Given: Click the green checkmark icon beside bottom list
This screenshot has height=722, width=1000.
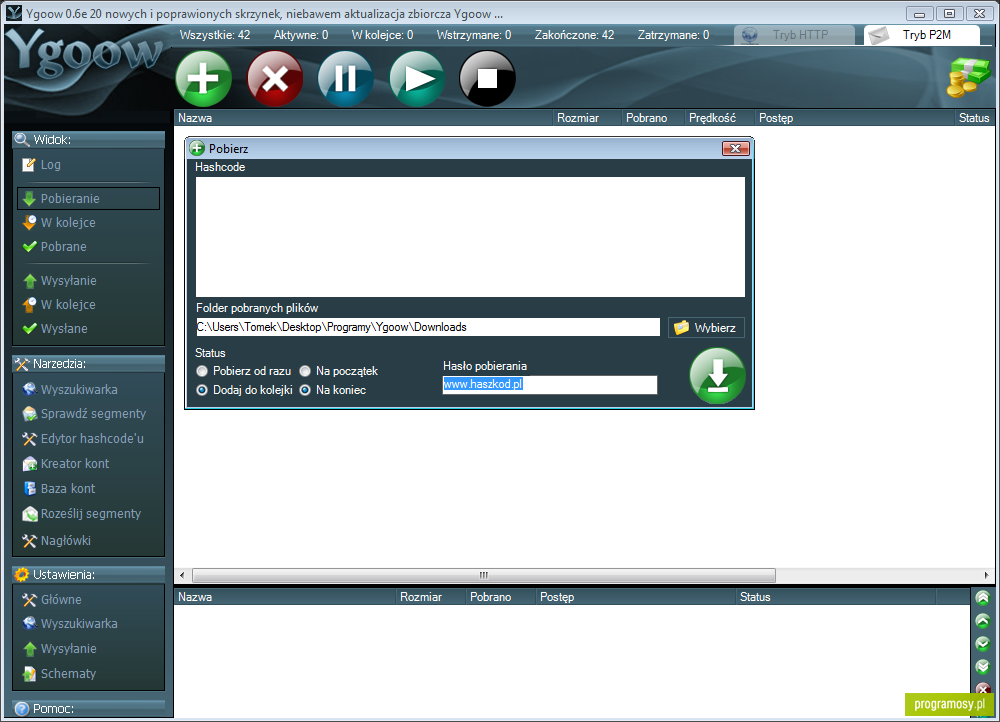Looking at the screenshot, I should 983,644.
